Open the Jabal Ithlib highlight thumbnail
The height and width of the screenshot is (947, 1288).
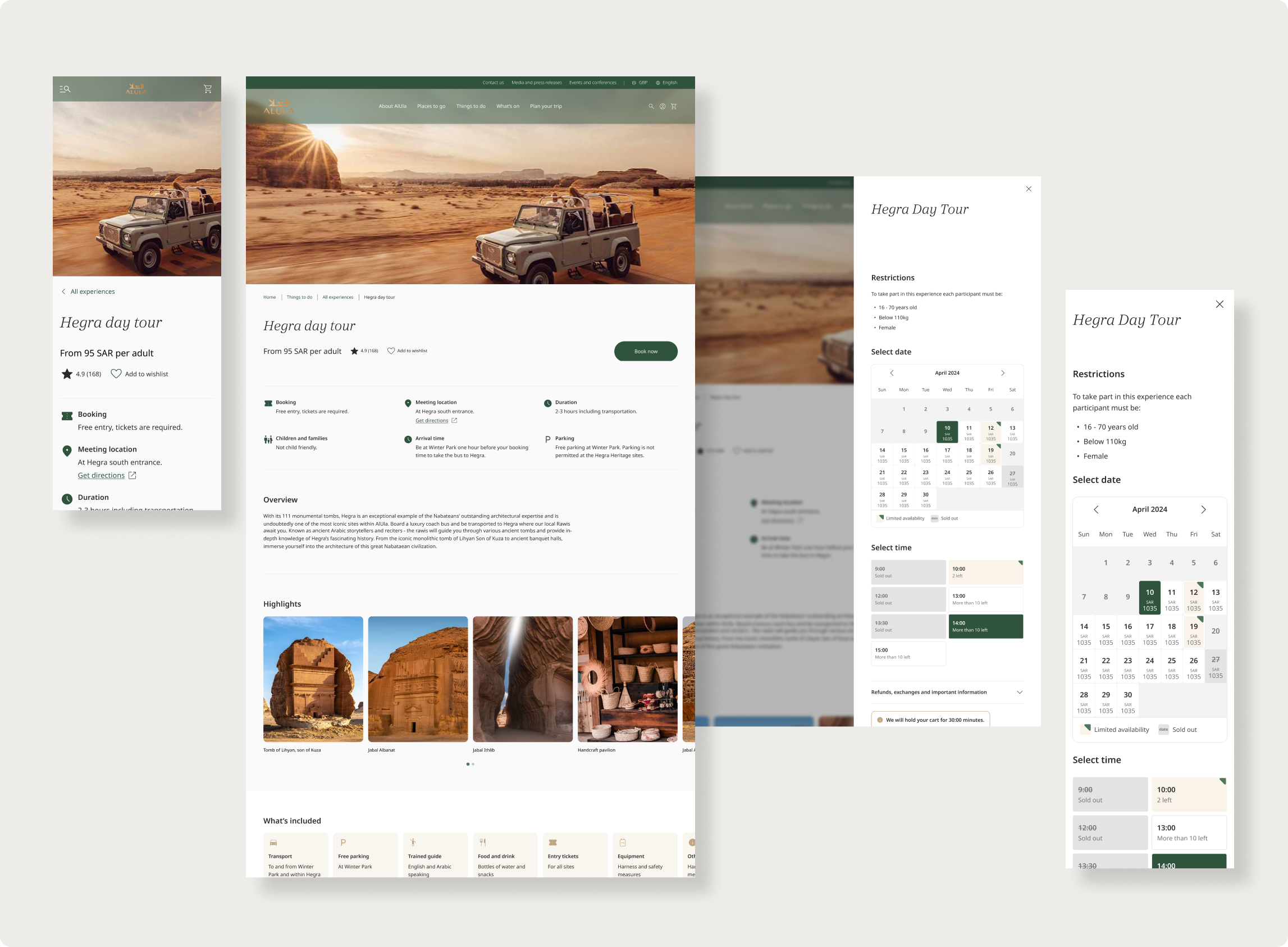[x=523, y=679]
